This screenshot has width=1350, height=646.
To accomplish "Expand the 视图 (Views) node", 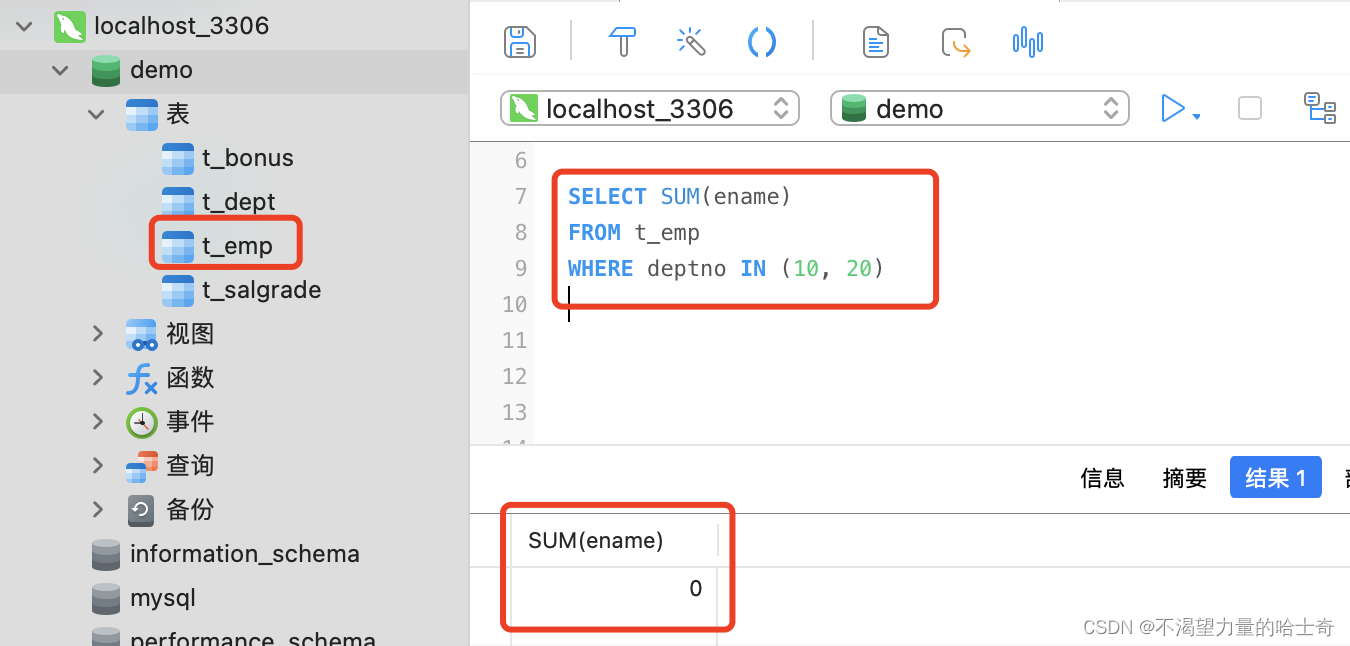I will [x=97, y=334].
